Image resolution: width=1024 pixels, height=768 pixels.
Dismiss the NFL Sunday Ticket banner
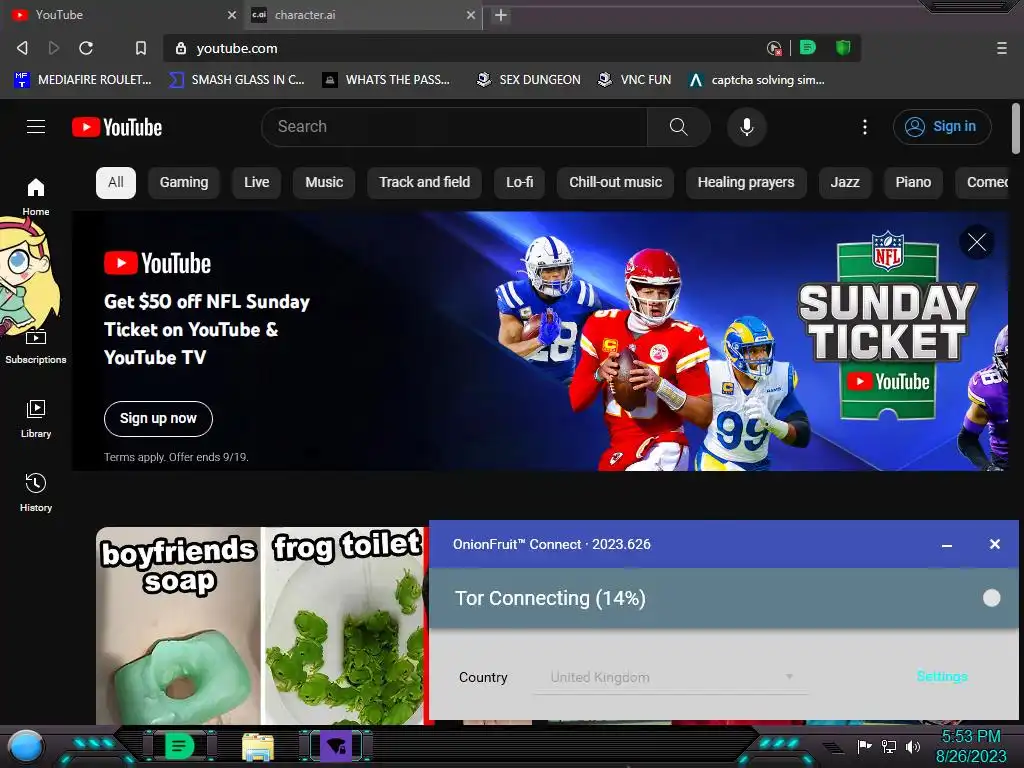click(977, 242)
